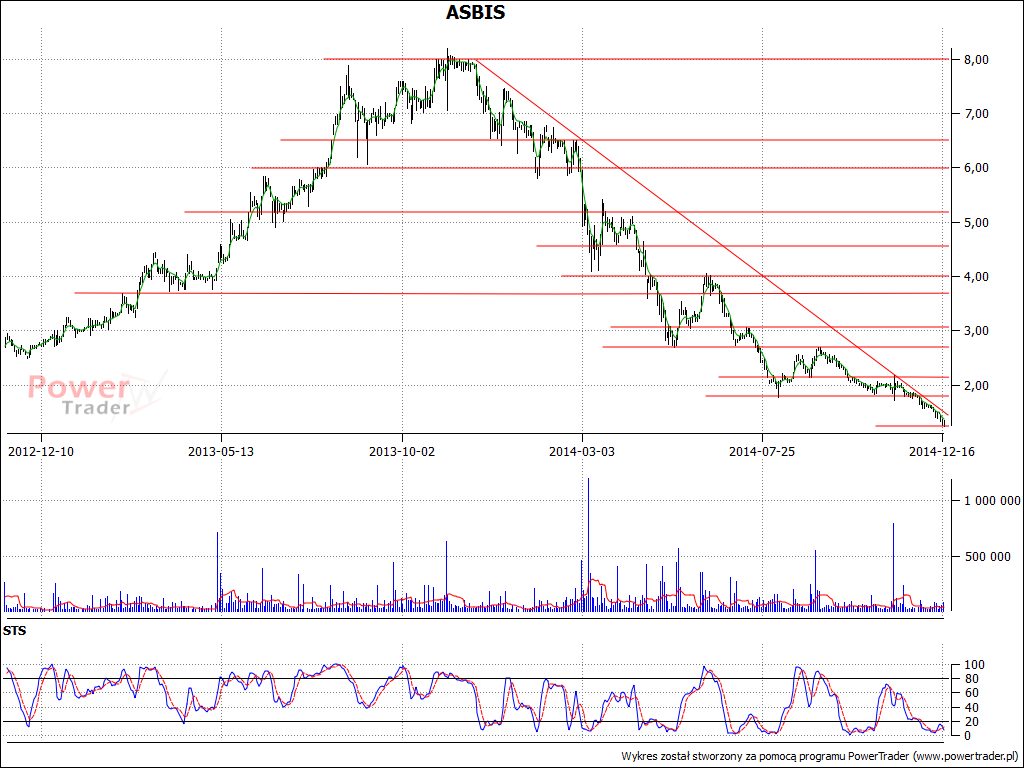Screen dimensions: 1024x768
Task: Click the 2014-12-16 date label
Action: 942,451
